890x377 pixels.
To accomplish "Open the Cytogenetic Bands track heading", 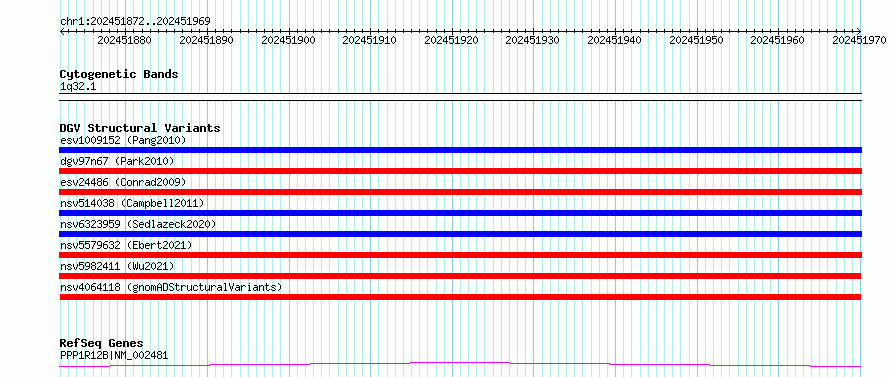I will [119, 74].
